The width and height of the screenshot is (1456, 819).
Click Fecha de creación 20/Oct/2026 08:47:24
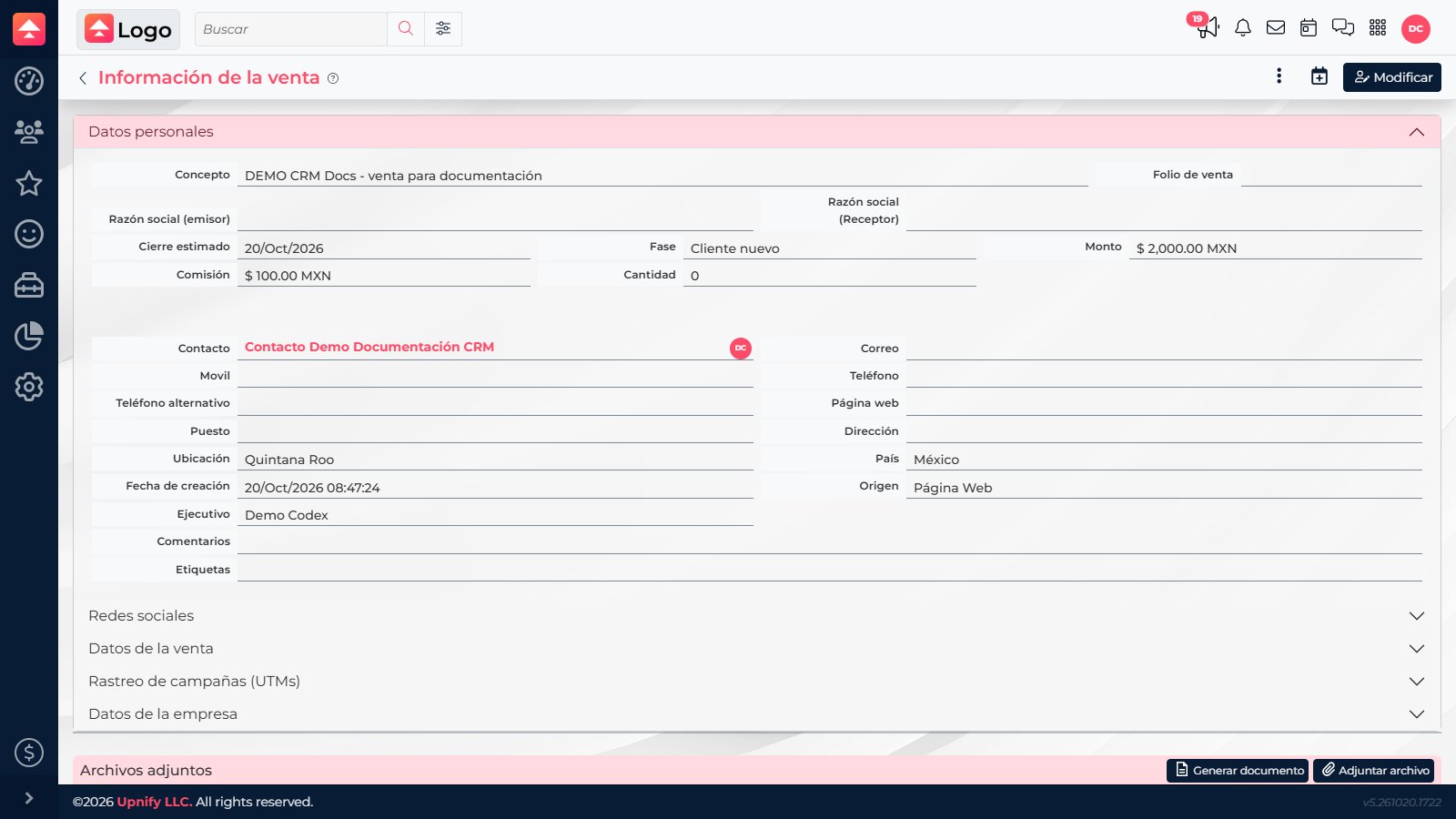coord(312,488)
